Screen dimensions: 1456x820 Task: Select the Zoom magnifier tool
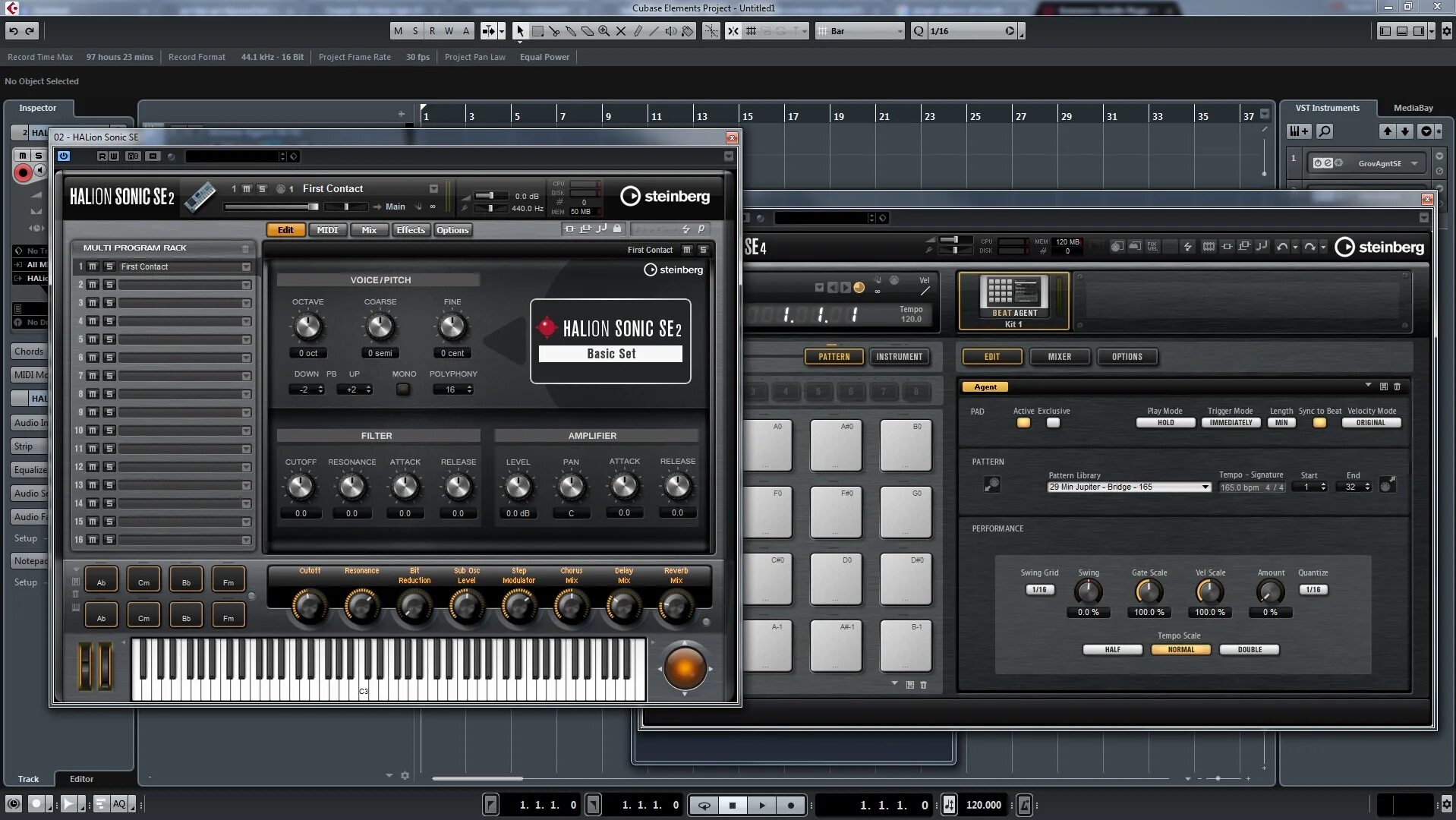pyautogui.click(x=604, y=31)
